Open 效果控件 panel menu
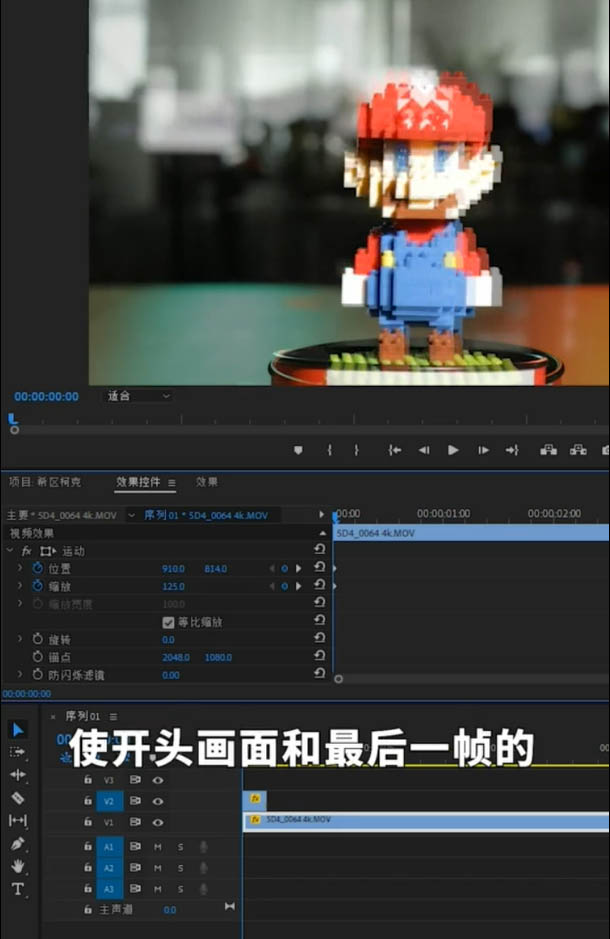 pyautogui.click(x=172, y=483)
